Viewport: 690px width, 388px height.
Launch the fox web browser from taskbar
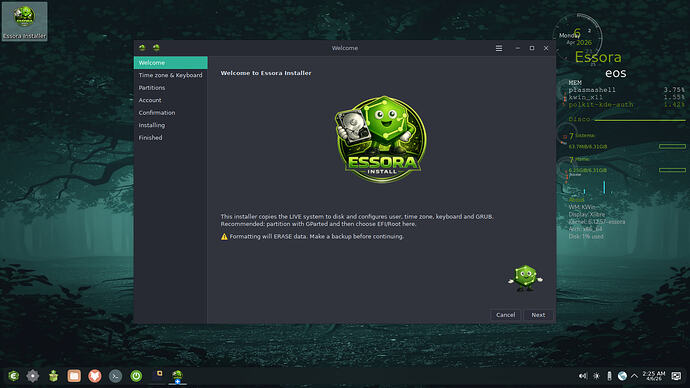tap(95, 376)
